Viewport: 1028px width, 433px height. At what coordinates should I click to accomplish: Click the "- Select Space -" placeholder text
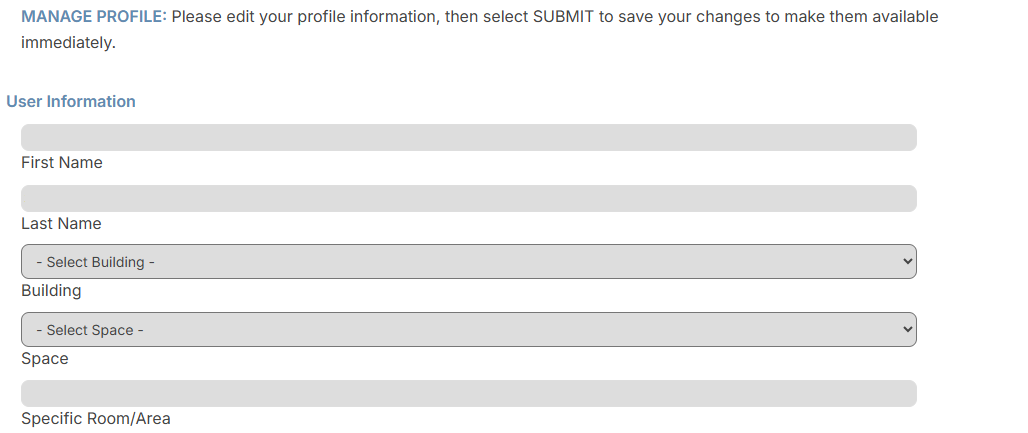coord(90,330)
